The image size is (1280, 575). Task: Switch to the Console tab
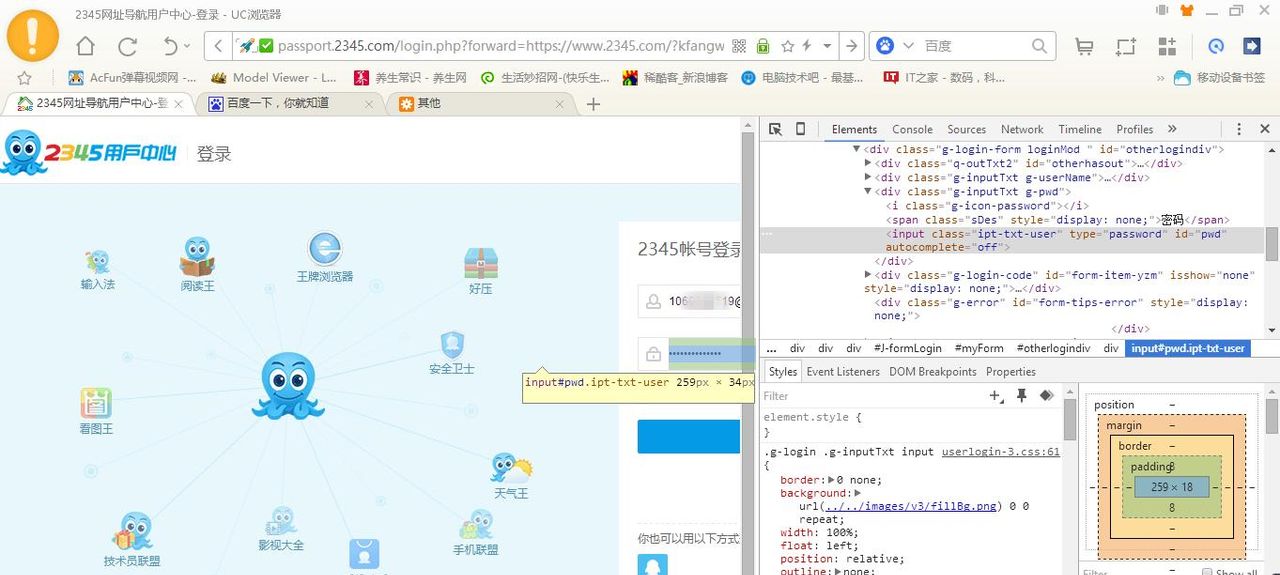(x=912, y=129)
